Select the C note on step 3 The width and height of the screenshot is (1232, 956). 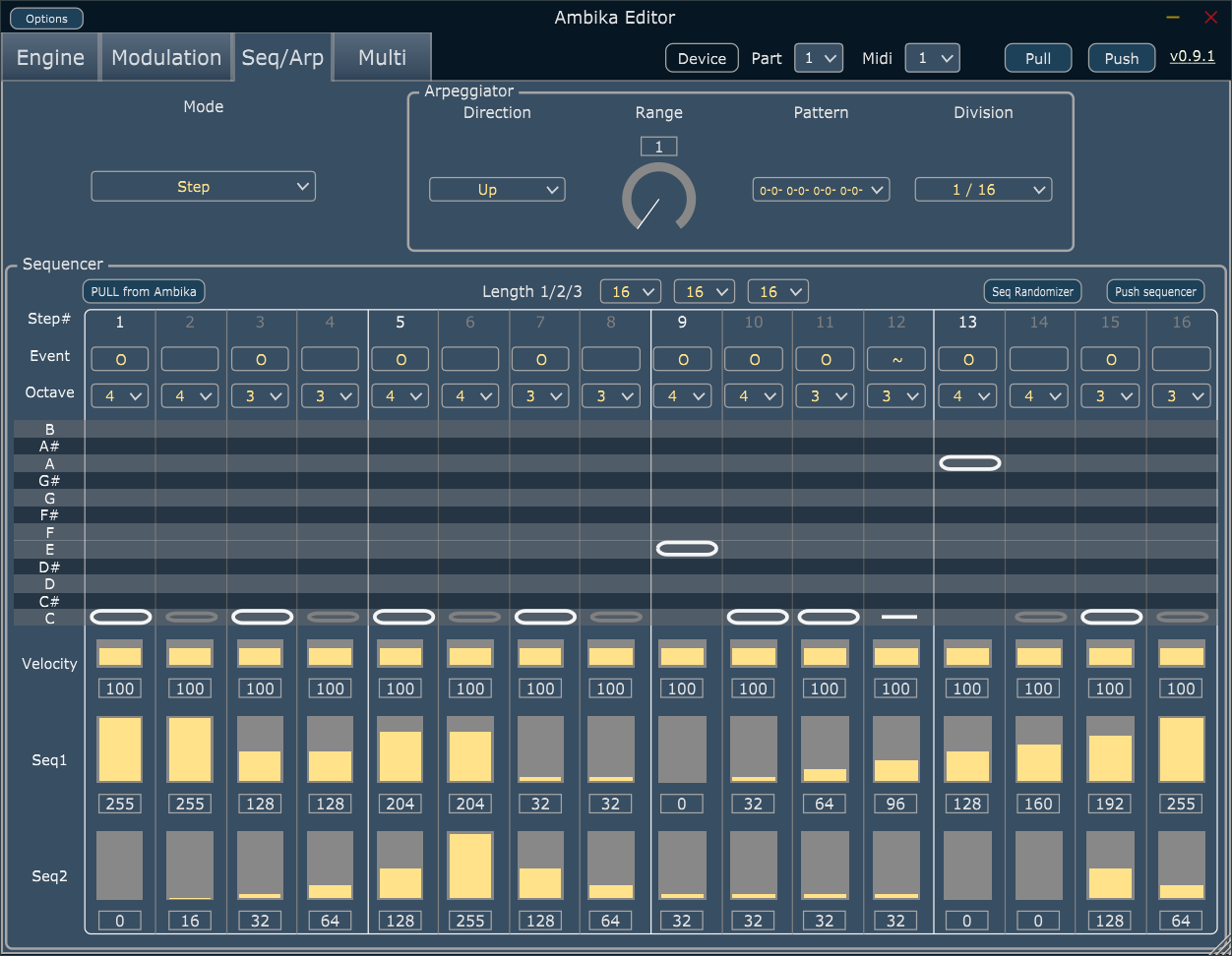tap(262, 617)
